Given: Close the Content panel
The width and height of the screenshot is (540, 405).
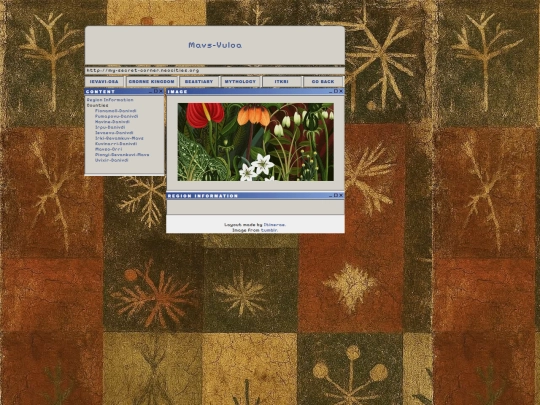Looking at the screenshot, I should pyautogui.click(x=161, y=91).
